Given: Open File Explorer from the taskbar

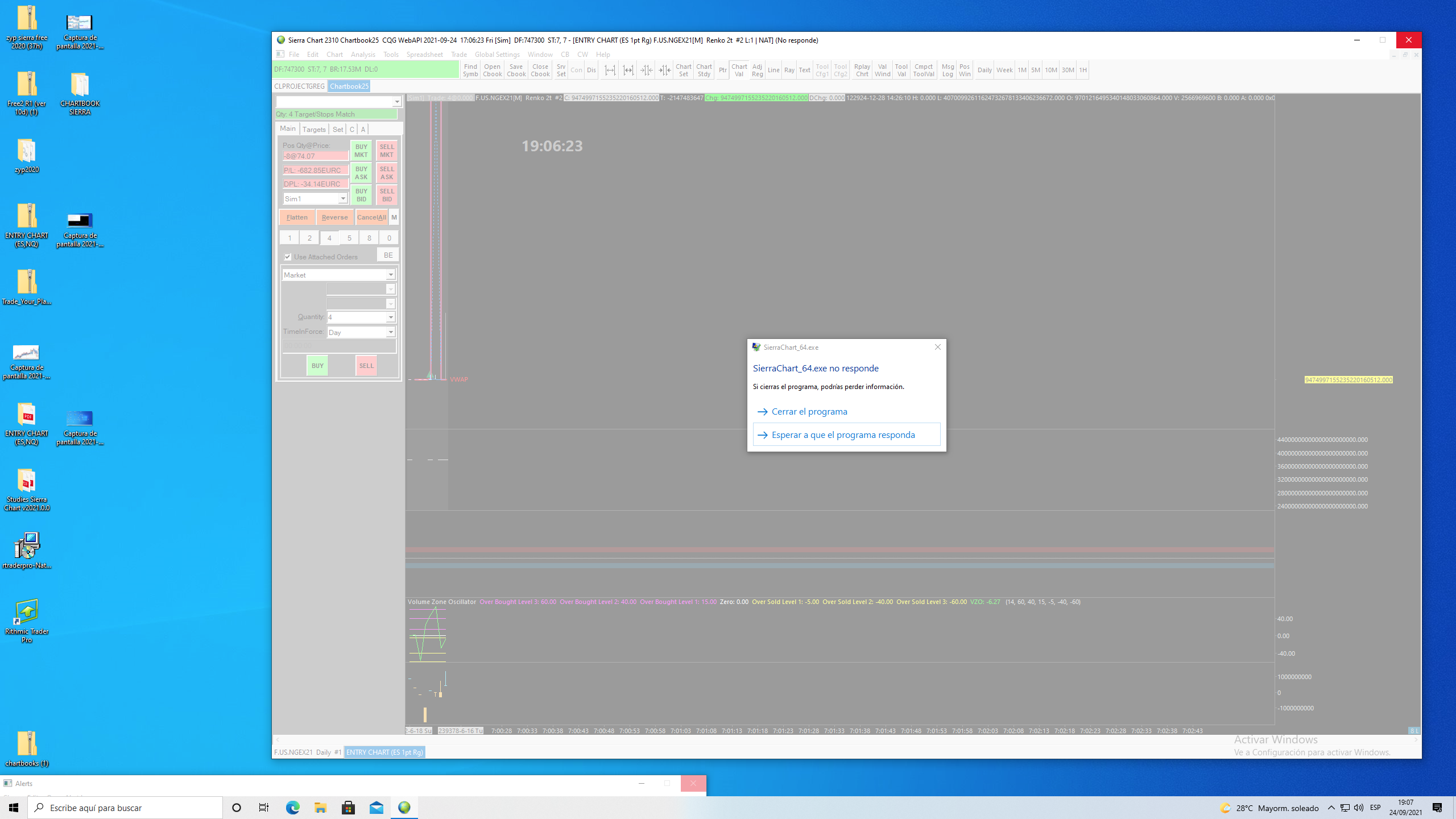Looking at the screenshot, I should [320, 808].
